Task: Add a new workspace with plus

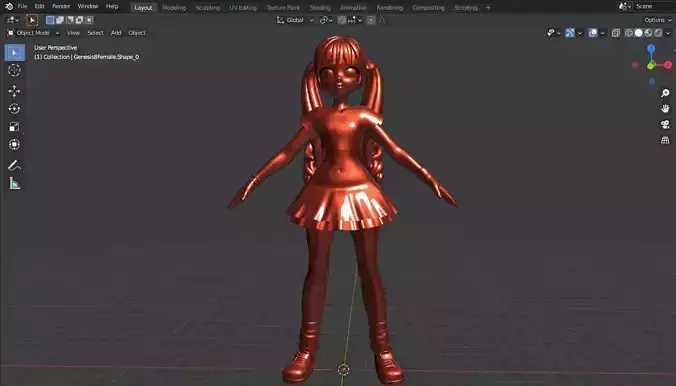Action: pos(488,8)
